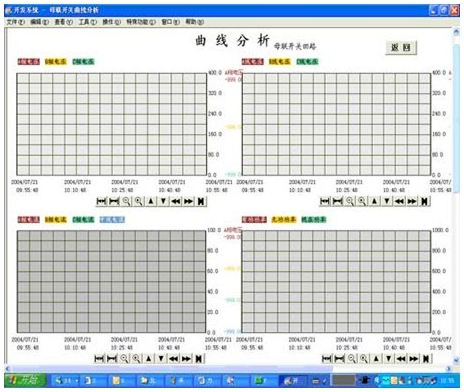
Task: Click fast-forward arrows under bottom-left current chart
Action: point(186,359)
